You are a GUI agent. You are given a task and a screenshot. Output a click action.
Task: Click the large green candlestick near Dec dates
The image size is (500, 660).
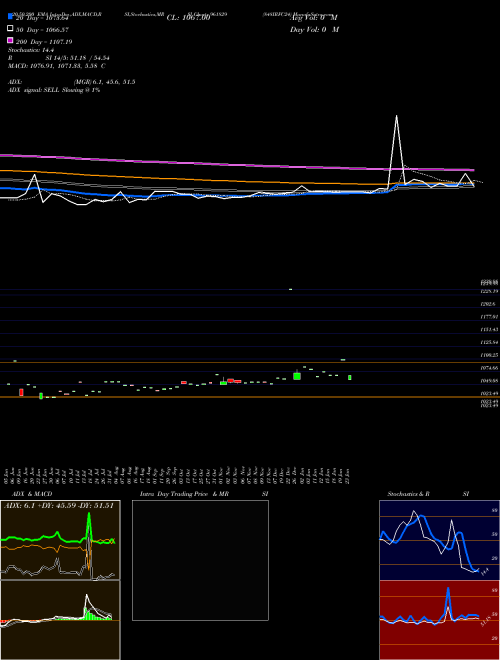coord(297,376)
